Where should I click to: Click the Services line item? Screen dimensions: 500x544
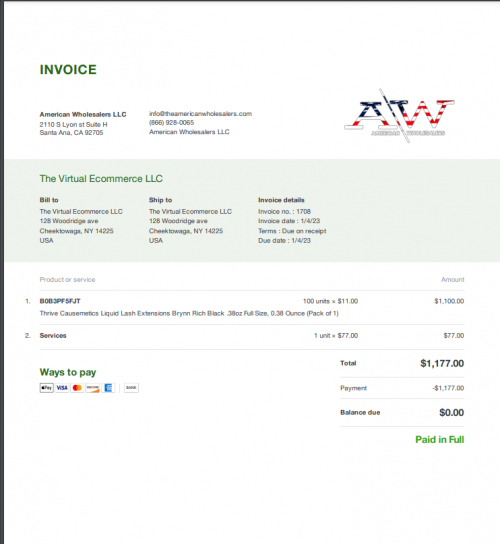[x=53, y=335]
